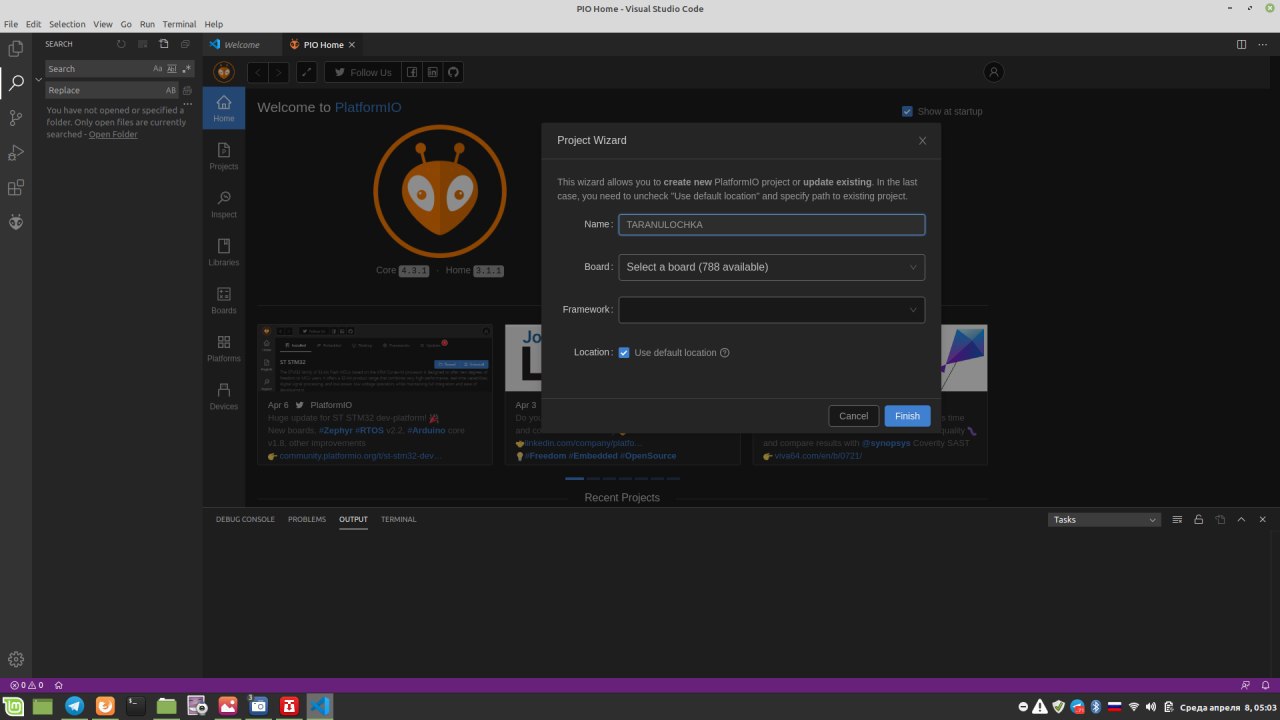
Task: Maximize the bottom panel with the chevron
Action: (1241, 519)
